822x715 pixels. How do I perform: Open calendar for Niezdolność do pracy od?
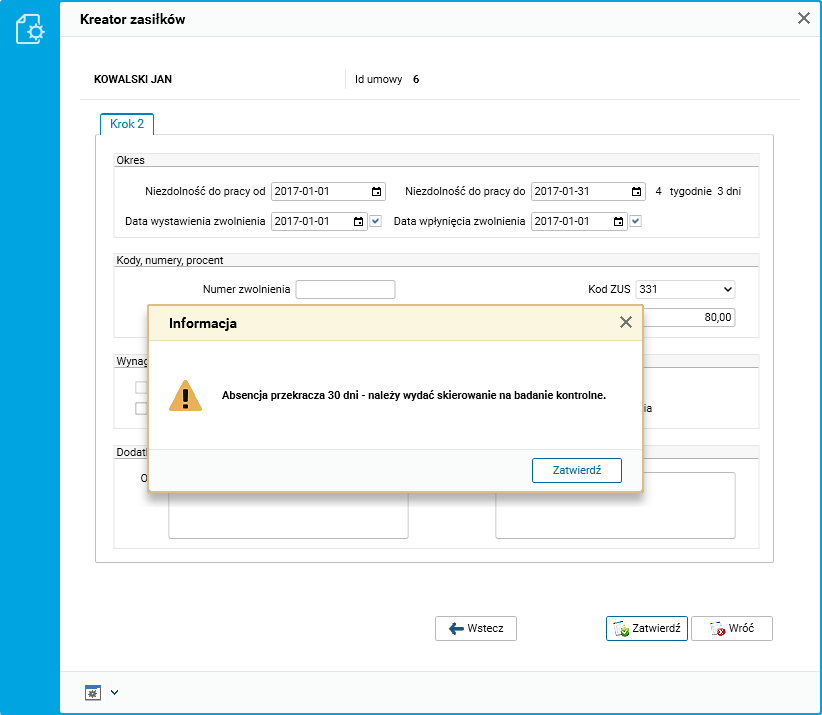point(377,192)
